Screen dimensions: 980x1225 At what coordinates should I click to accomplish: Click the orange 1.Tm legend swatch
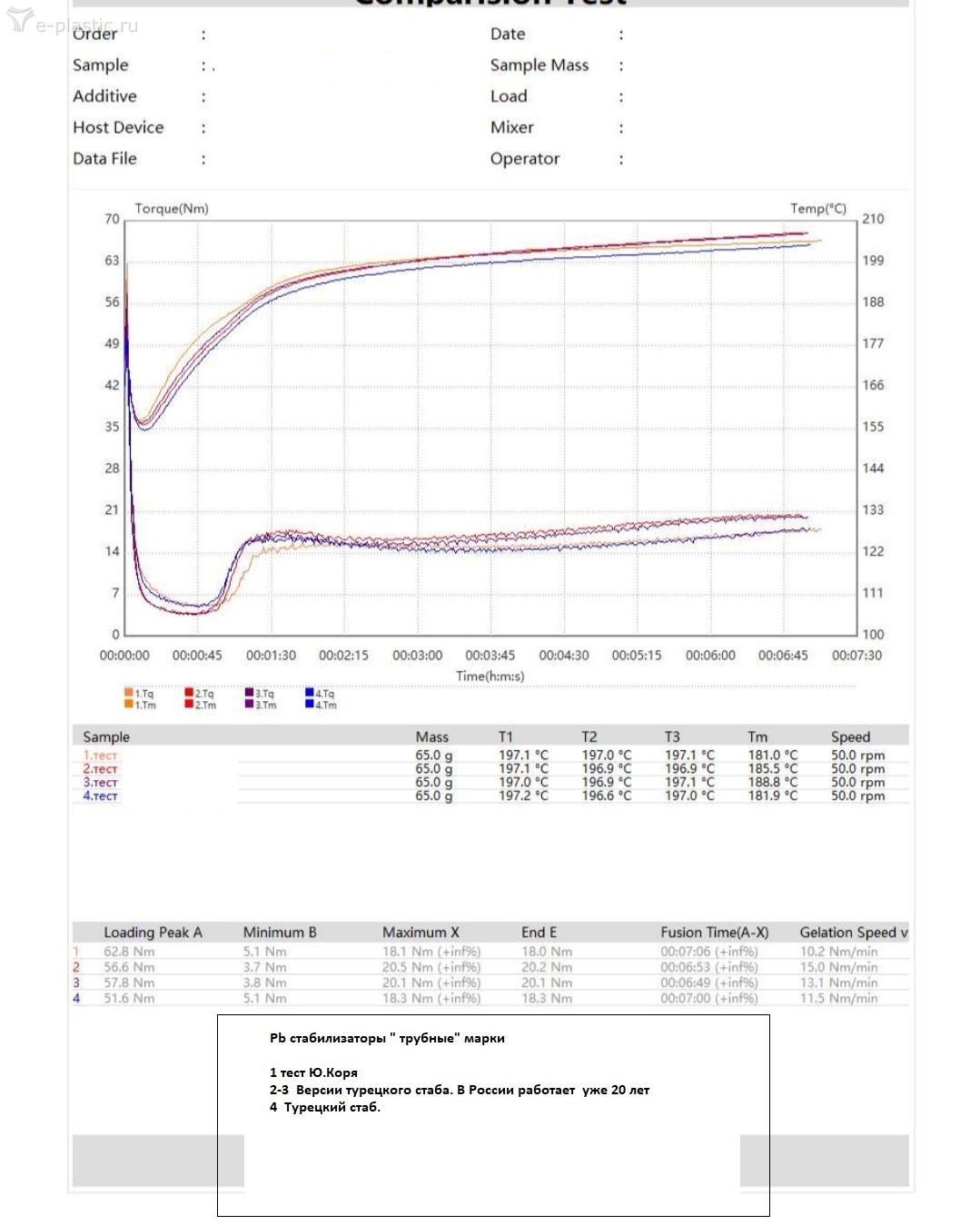click(129, 704)
